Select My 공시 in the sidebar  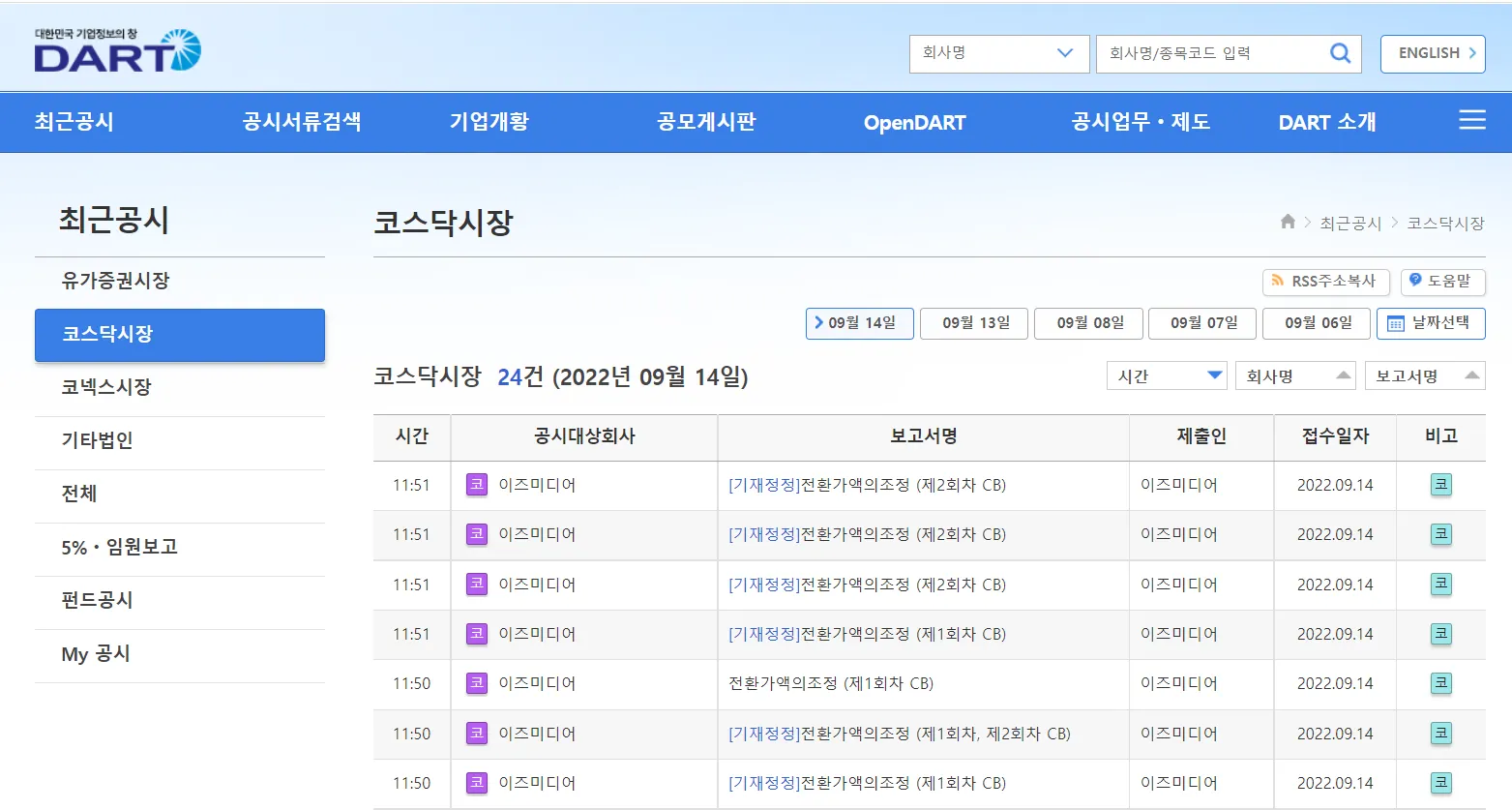pos(180,654)
